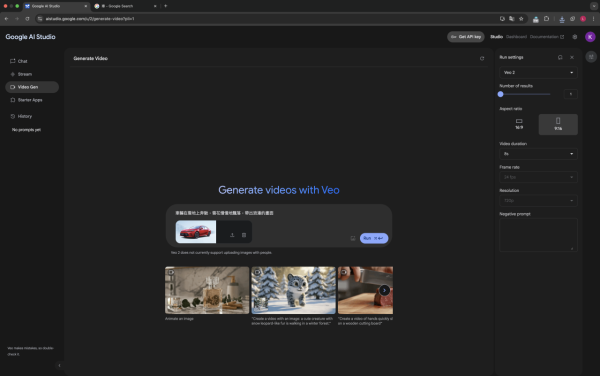Close the Google Search browser tab
This screenshot has height=376, width=600.
tap(155, 6)
